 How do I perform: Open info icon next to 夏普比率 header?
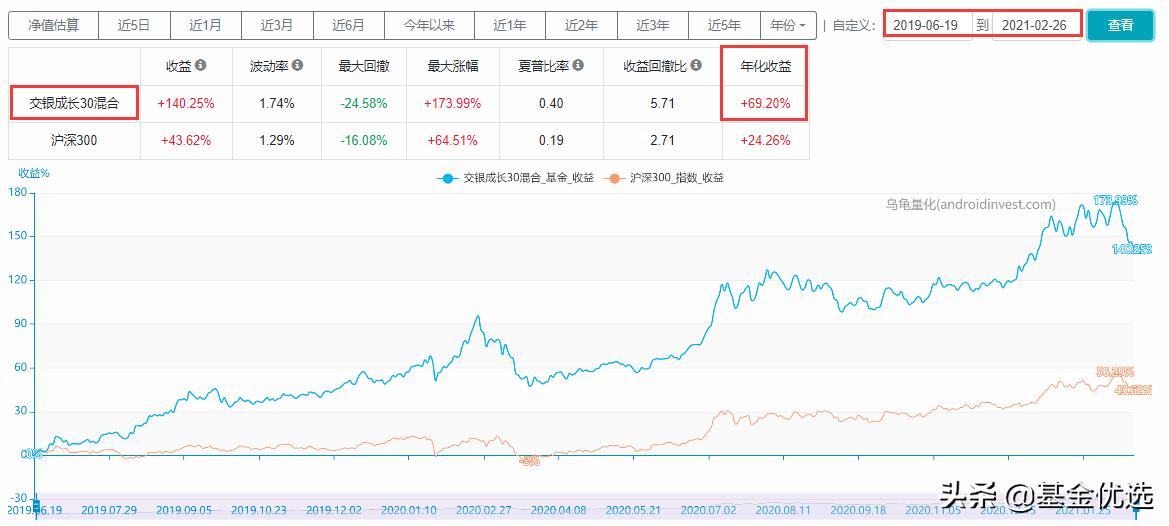pos(578,66)
